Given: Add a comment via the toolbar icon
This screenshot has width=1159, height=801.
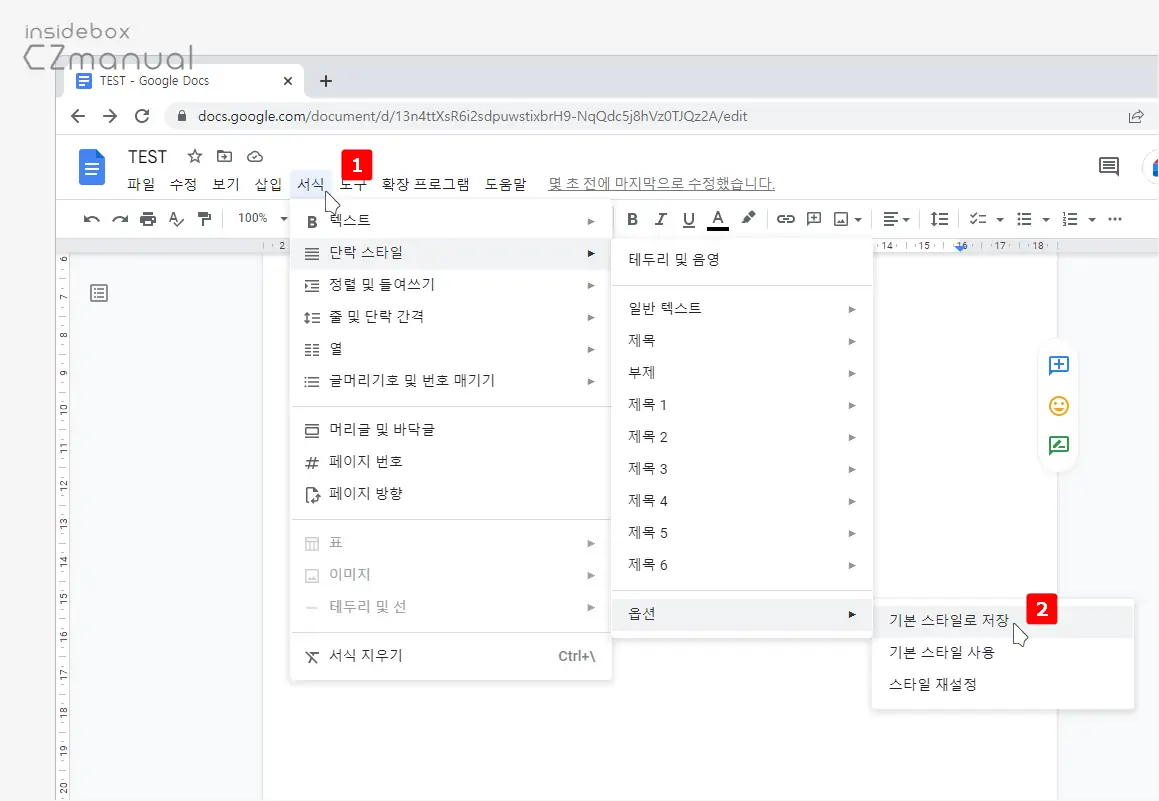Looking at the screenshot, I should (814, 218).
